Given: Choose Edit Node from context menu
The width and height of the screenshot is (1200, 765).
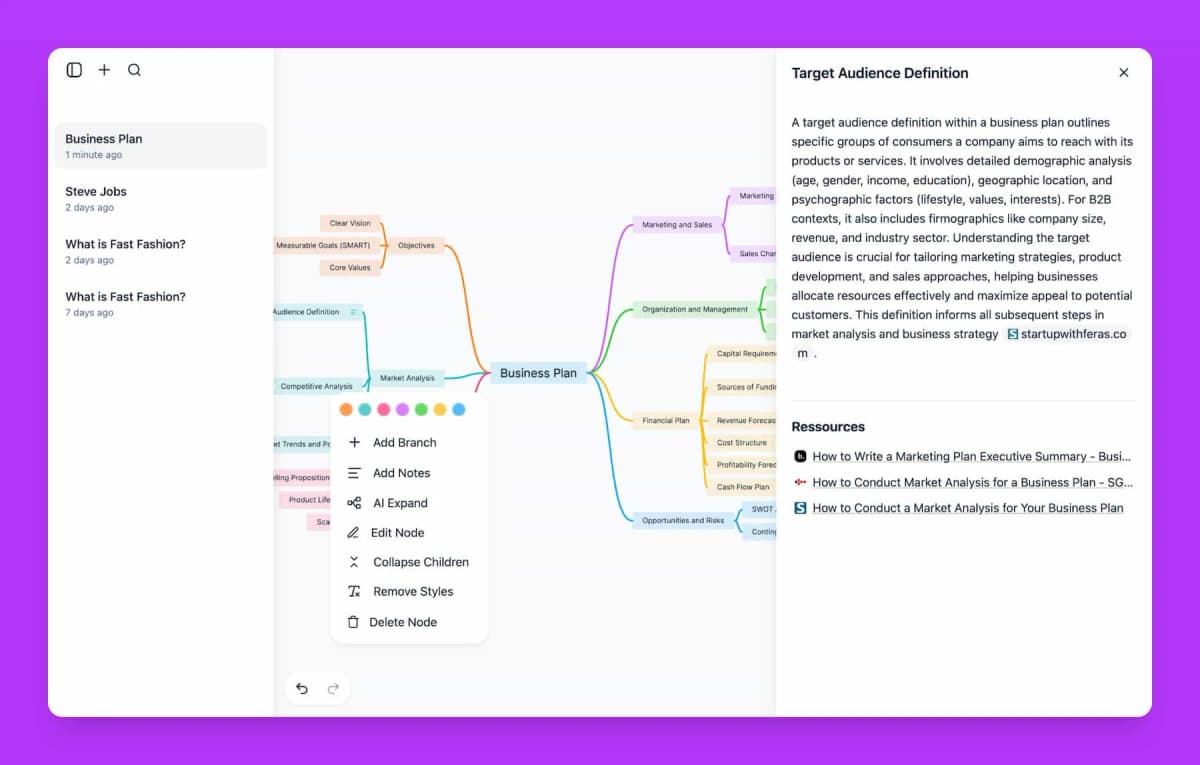Looking at the screenshot, I should coord(409,533).
